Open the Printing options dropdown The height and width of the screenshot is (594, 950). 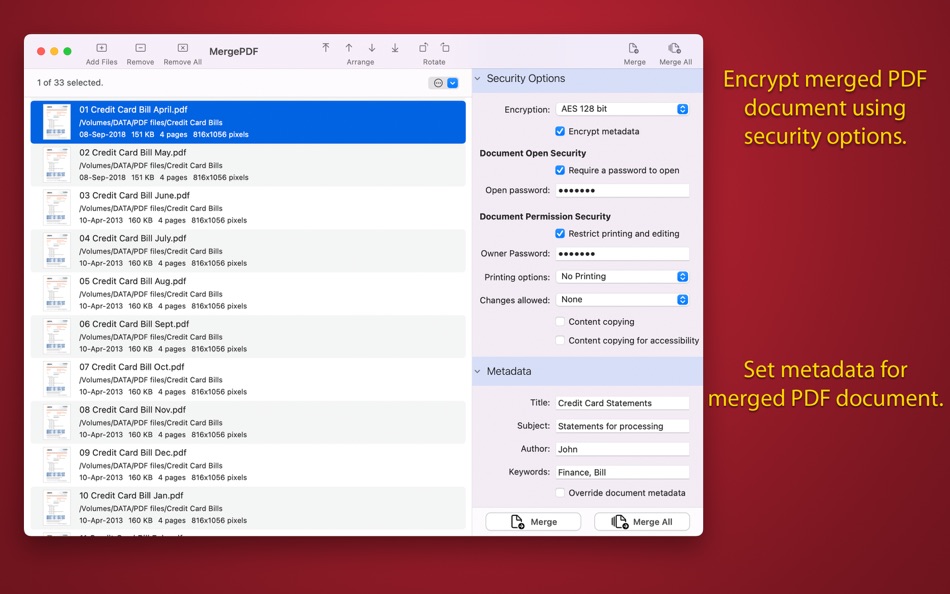[x=622, y=276]
